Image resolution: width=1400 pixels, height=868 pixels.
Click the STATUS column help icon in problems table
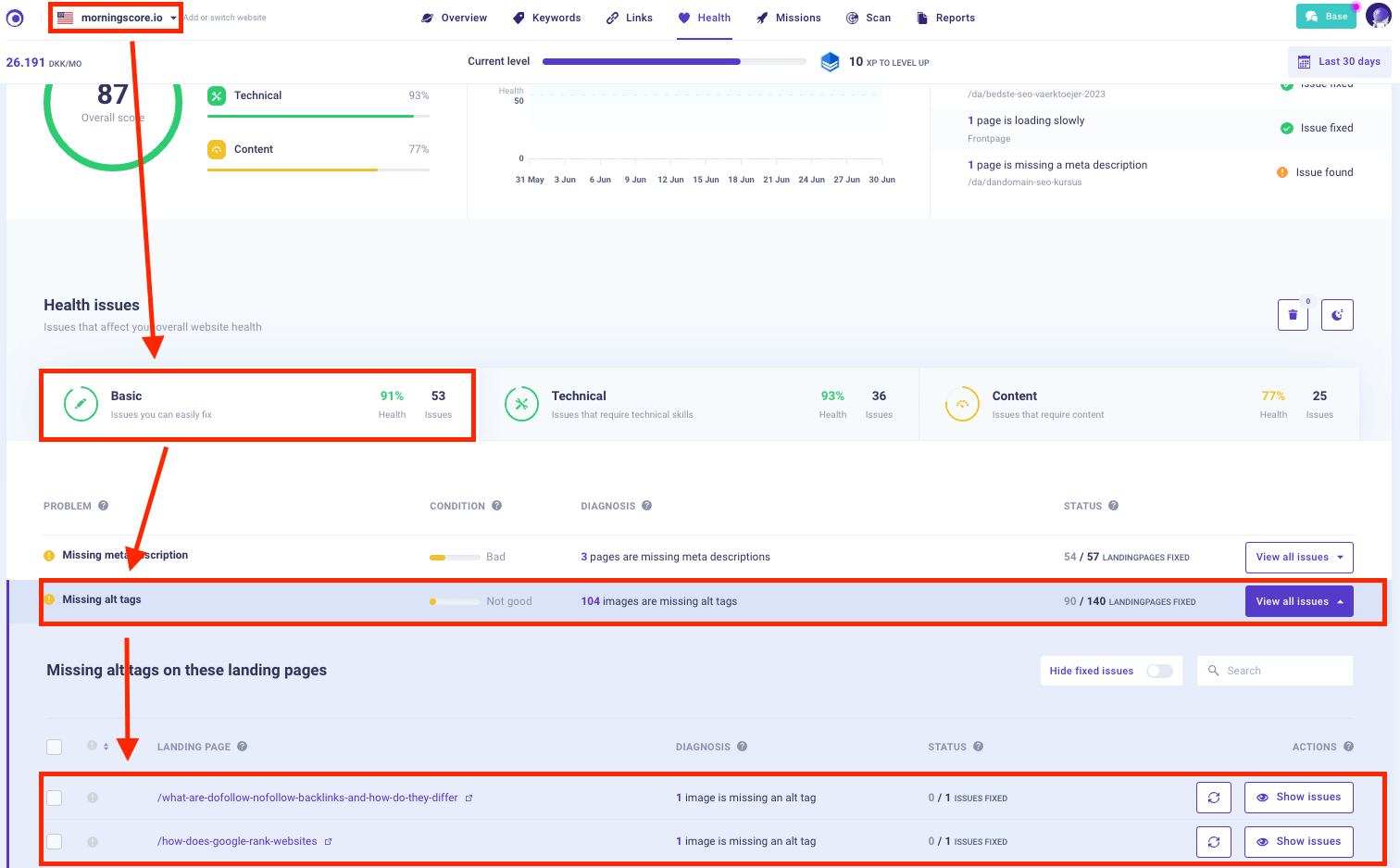pos(1114,506)
